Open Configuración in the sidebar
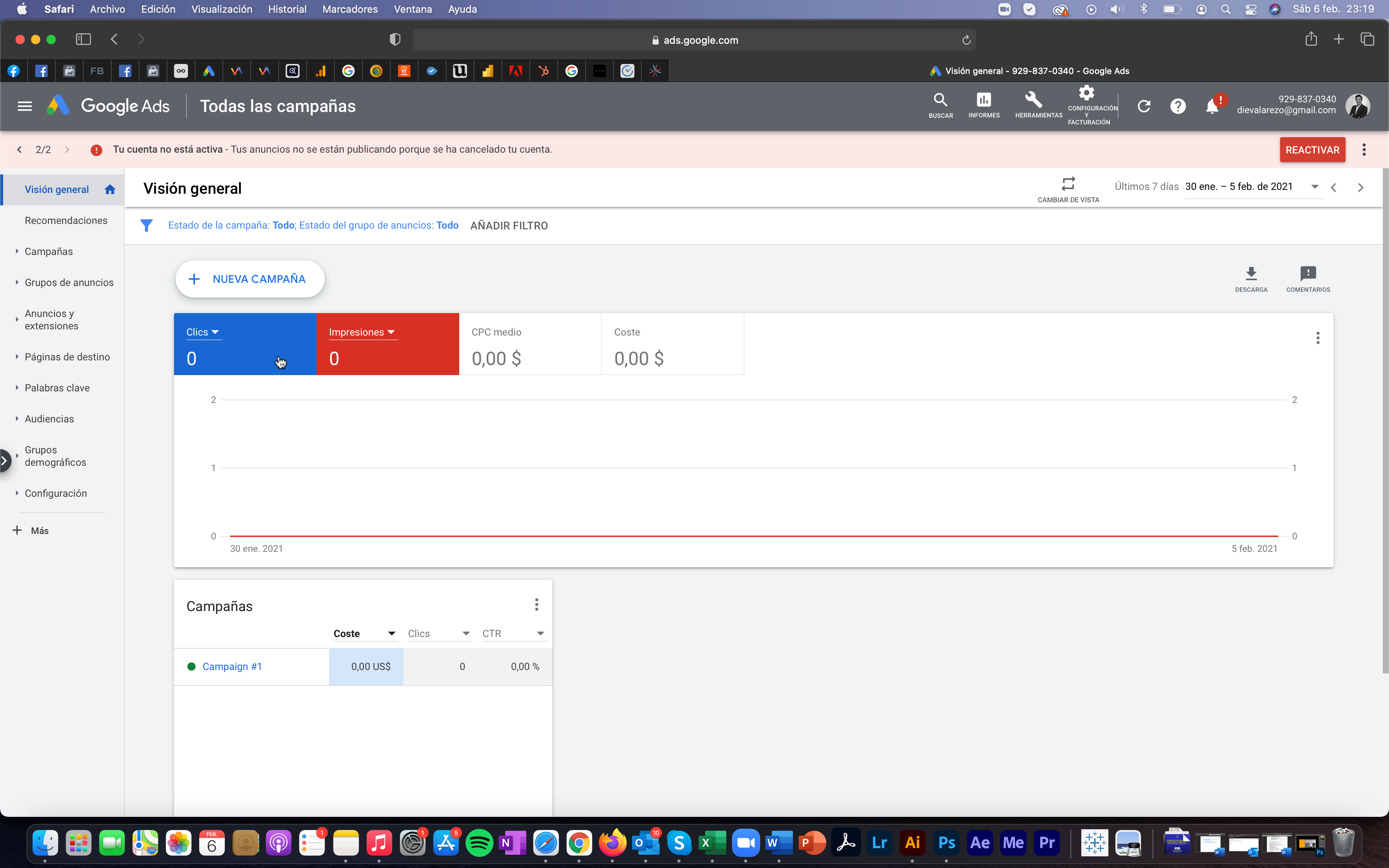Screen dimensions: 1389x868 click(x=56, y=494)
